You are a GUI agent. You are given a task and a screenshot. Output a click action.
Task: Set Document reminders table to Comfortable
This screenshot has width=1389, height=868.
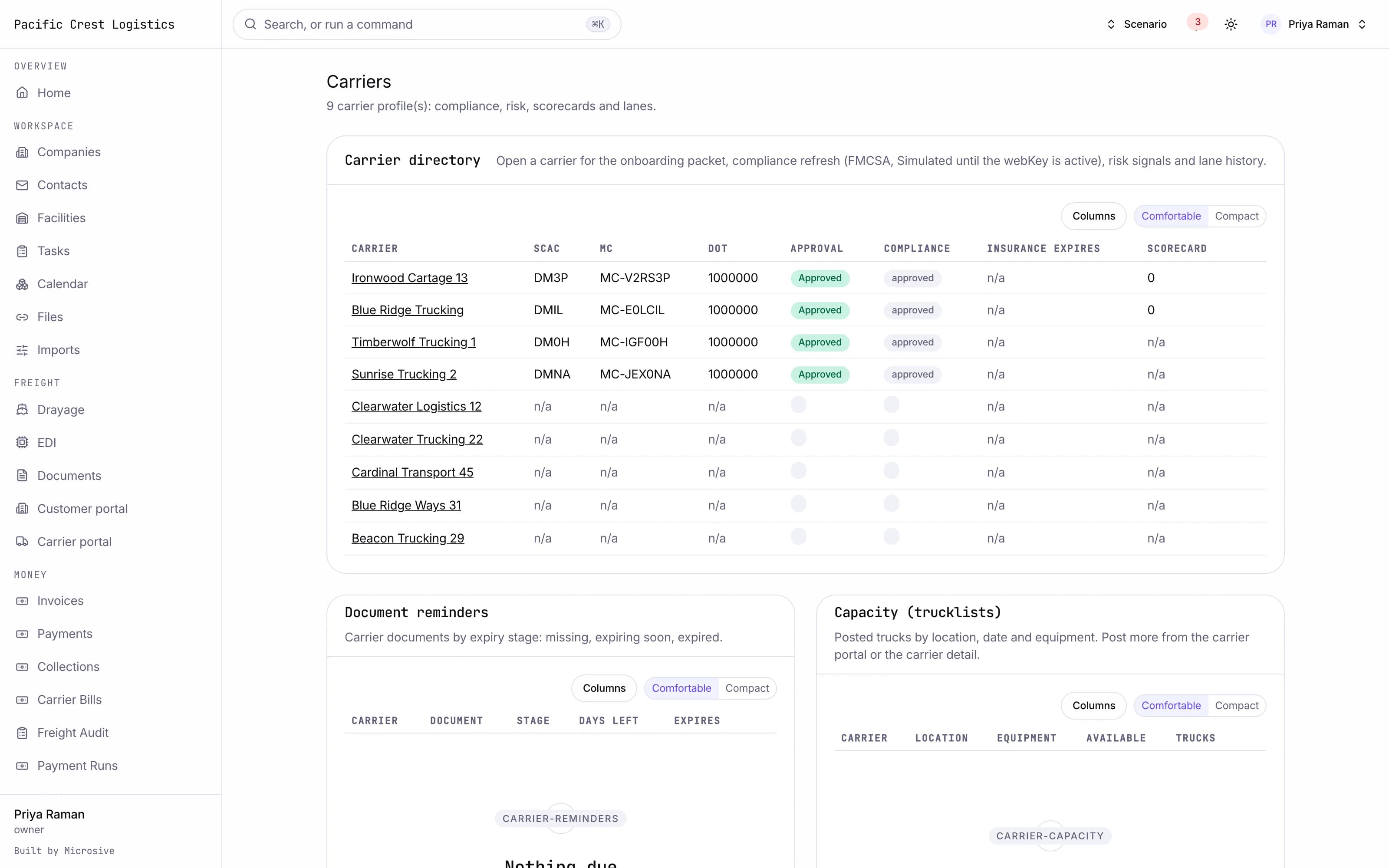point(681,688)
